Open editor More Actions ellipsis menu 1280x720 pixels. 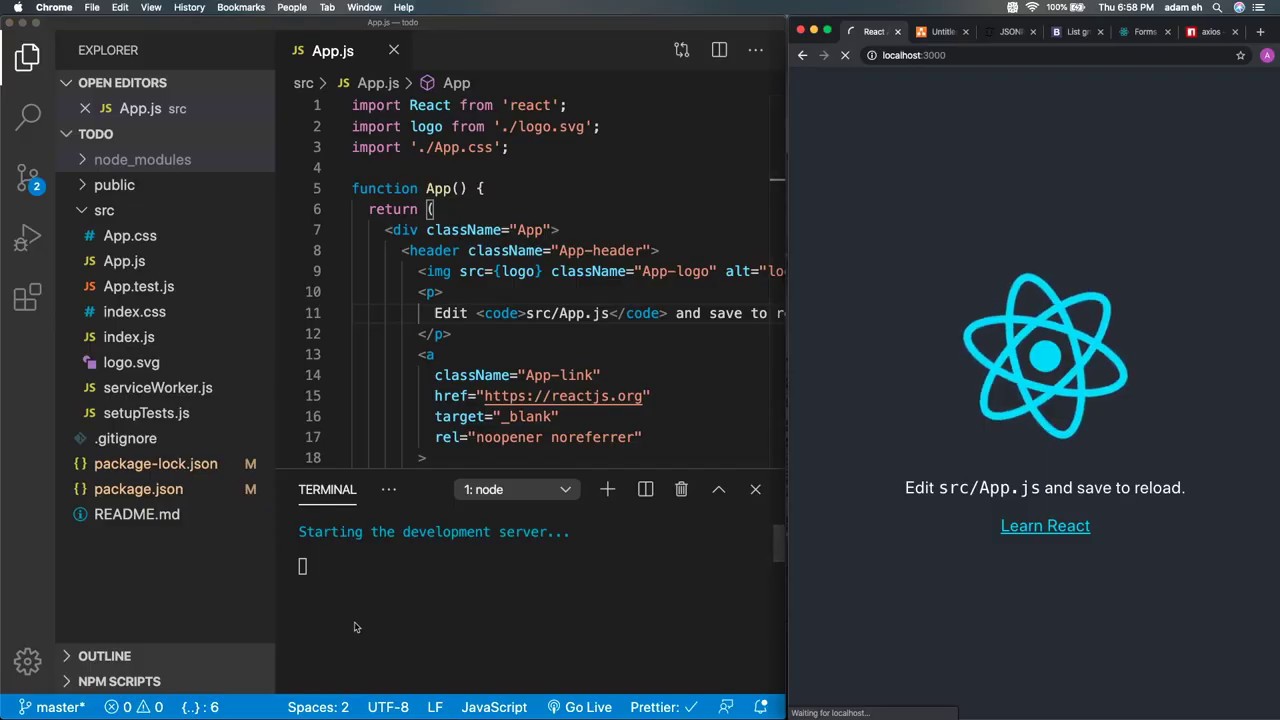[x=756, y=50]
